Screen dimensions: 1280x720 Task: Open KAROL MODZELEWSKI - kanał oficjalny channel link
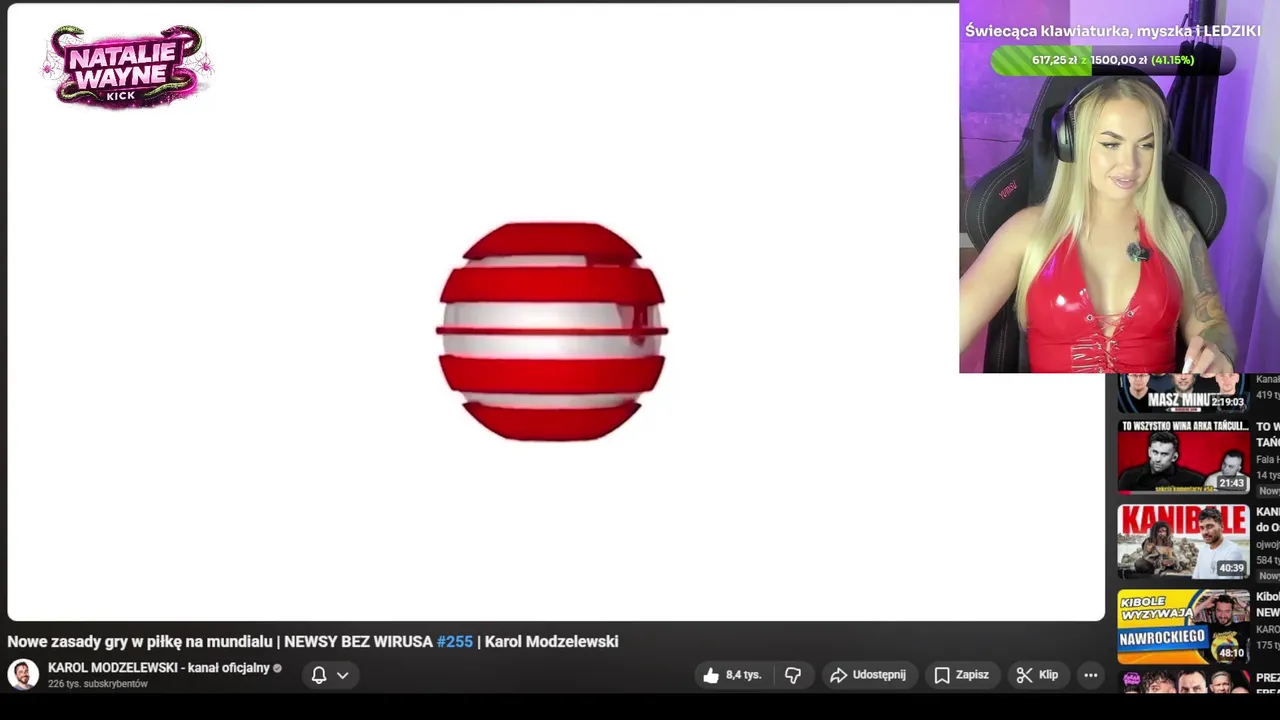(x=159, y=667)
